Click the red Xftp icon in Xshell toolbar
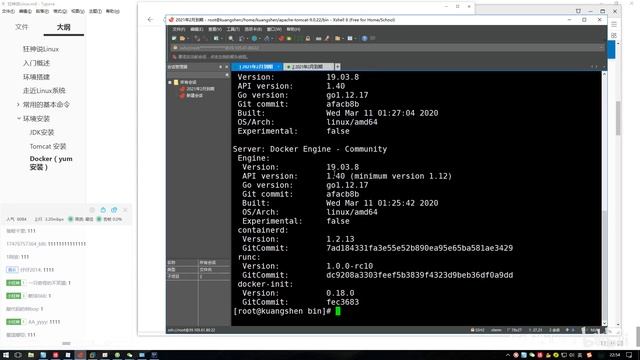The image size is (640, 360). point(281,38)
